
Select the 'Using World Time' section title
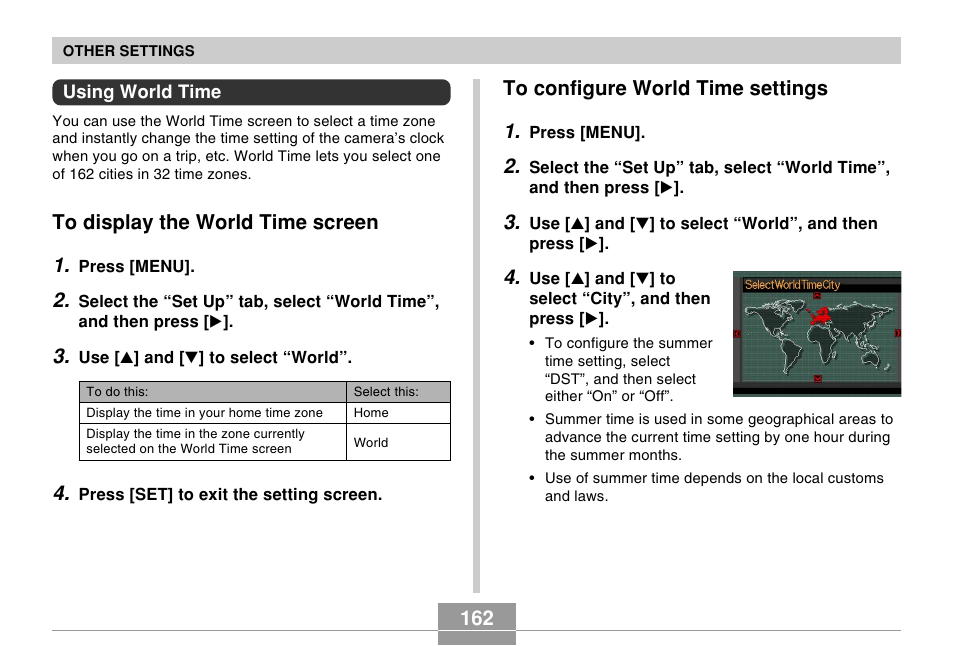pyautogui.click(x=142, y=92)
